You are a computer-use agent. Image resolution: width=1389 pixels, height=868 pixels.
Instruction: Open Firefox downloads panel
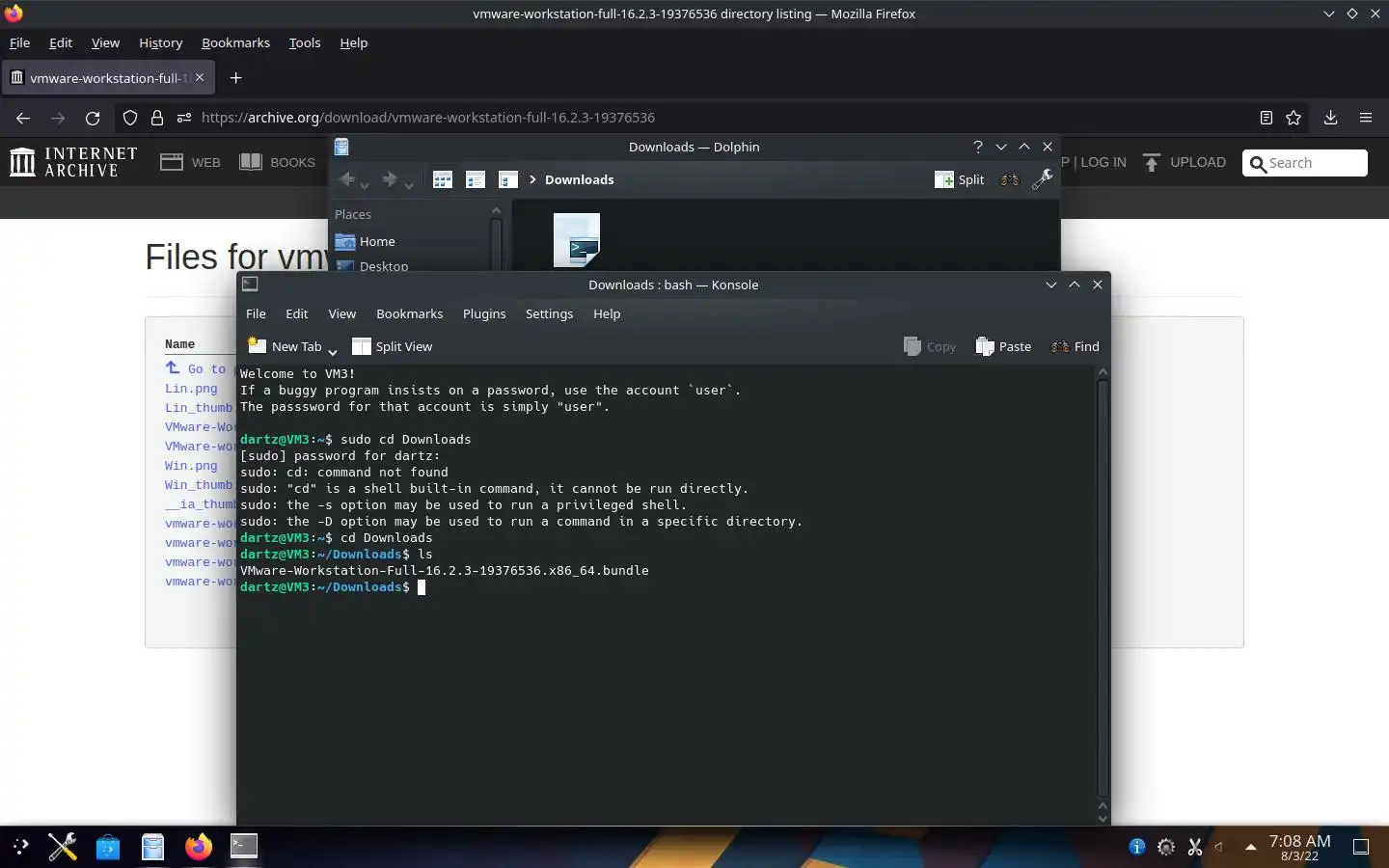coord(1330,118)
